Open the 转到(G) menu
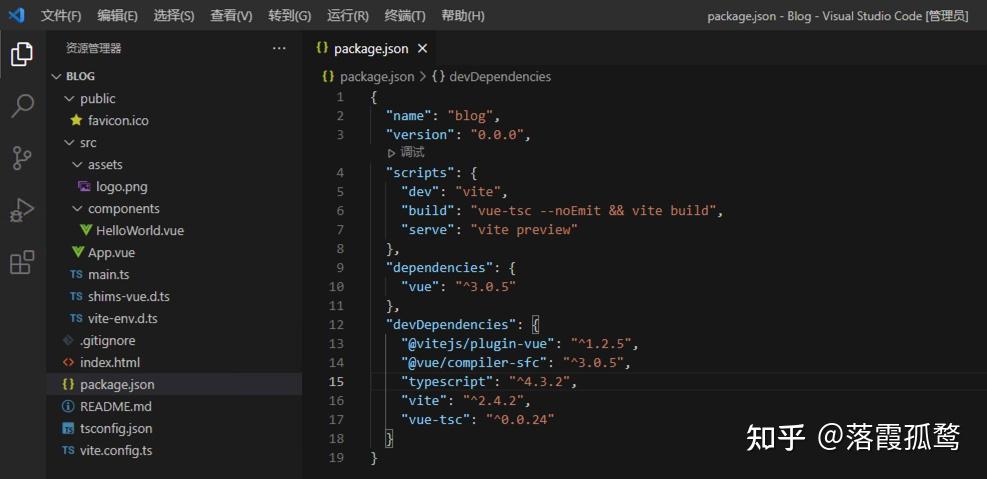Viewport: 987px width, 479px height. 290,16
